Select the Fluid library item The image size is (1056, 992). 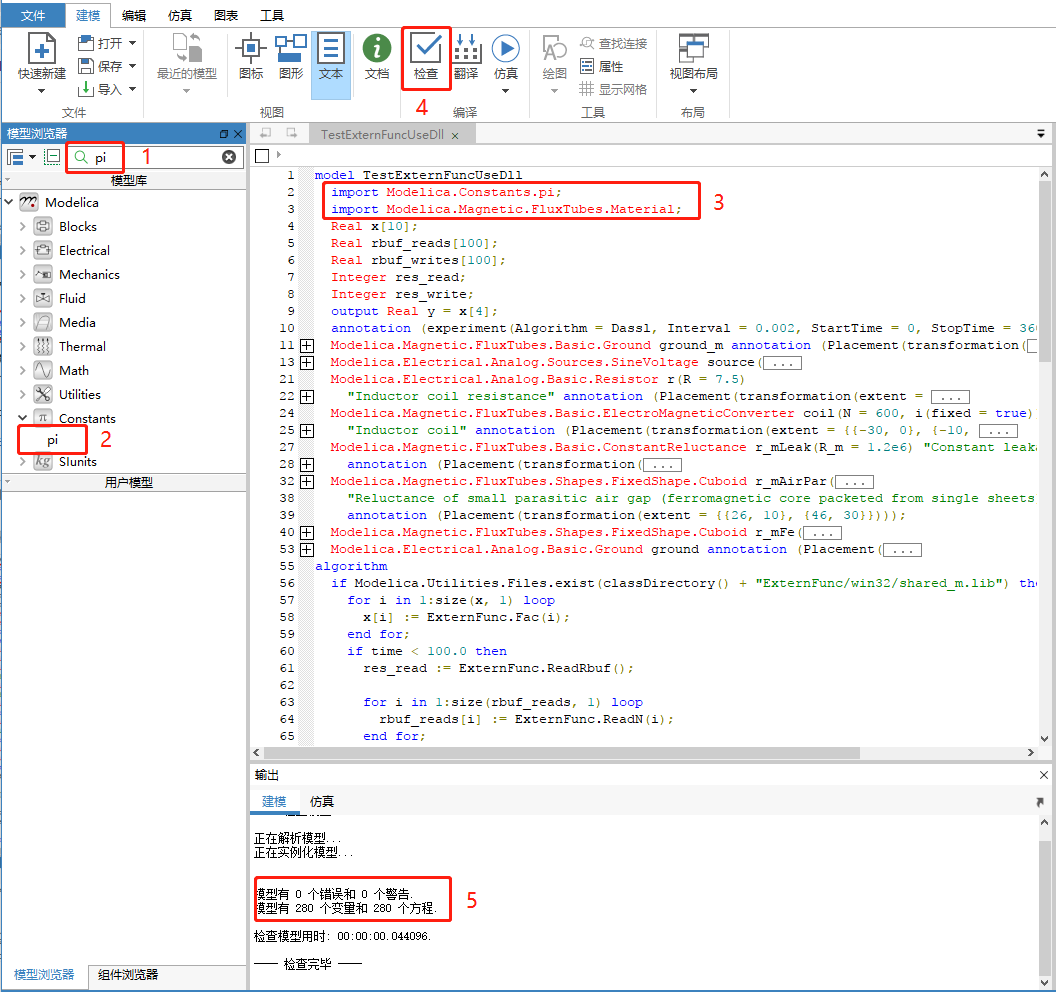pos(72,298)
